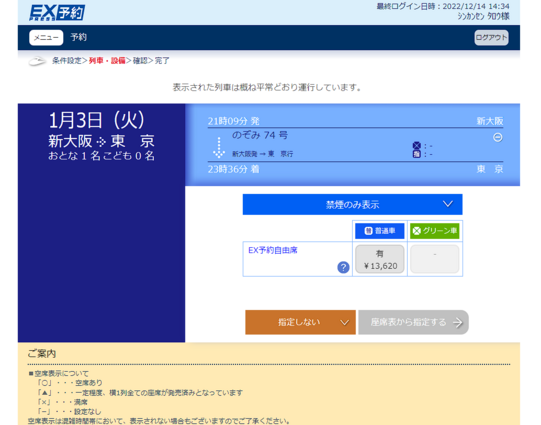Collapse train details with minus circle icon
This screenshot has height=425, width=541.
(497, 137)
